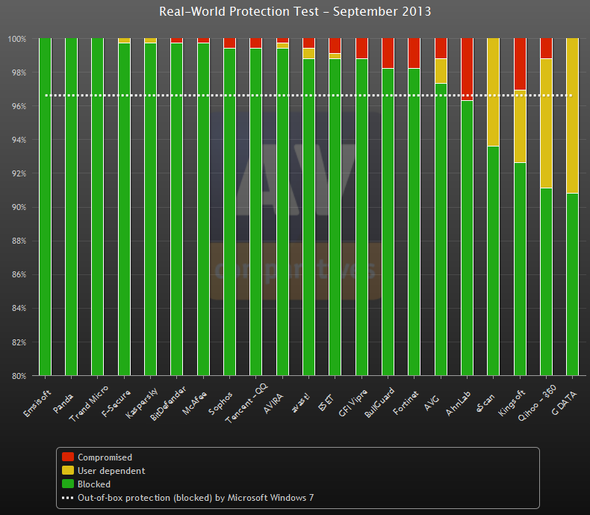Click the 92% y-axis label
The image size is (590, 515).
pos(19,173)
